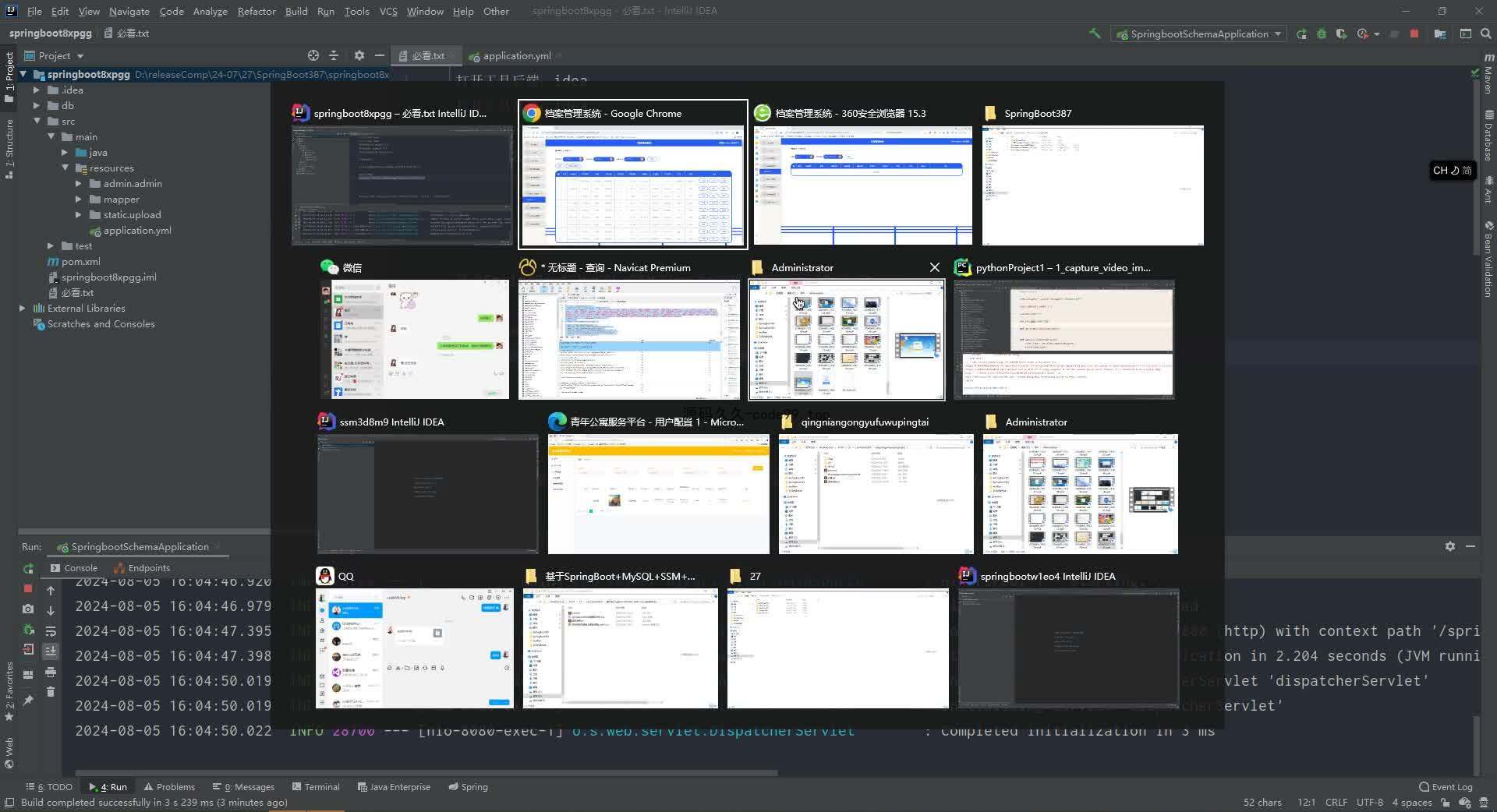
Task: Clear the console with the trash icon
Action: [x=51, y=692]
